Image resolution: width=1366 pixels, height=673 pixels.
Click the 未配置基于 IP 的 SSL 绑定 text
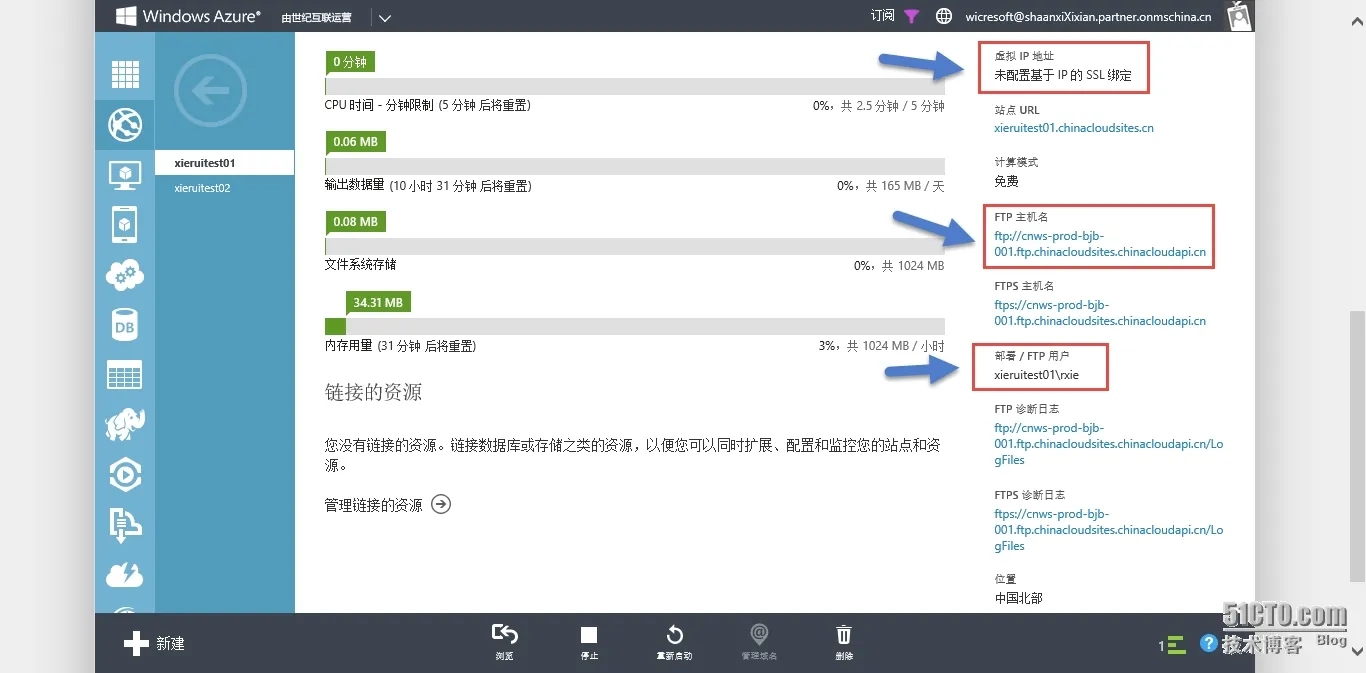click(1063, 75)
